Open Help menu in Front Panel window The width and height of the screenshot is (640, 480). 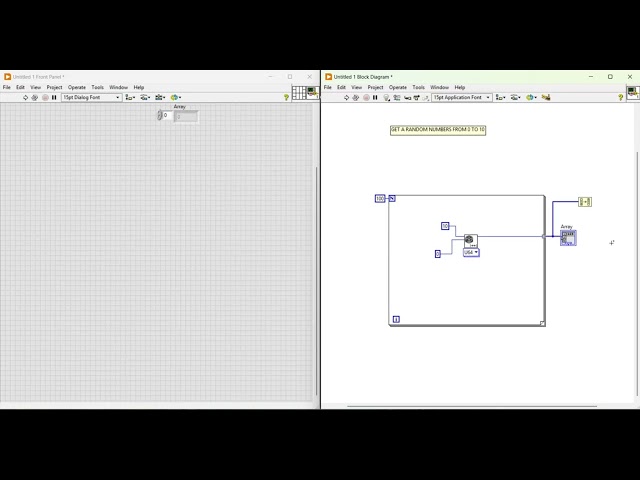[x=139, y=87]
